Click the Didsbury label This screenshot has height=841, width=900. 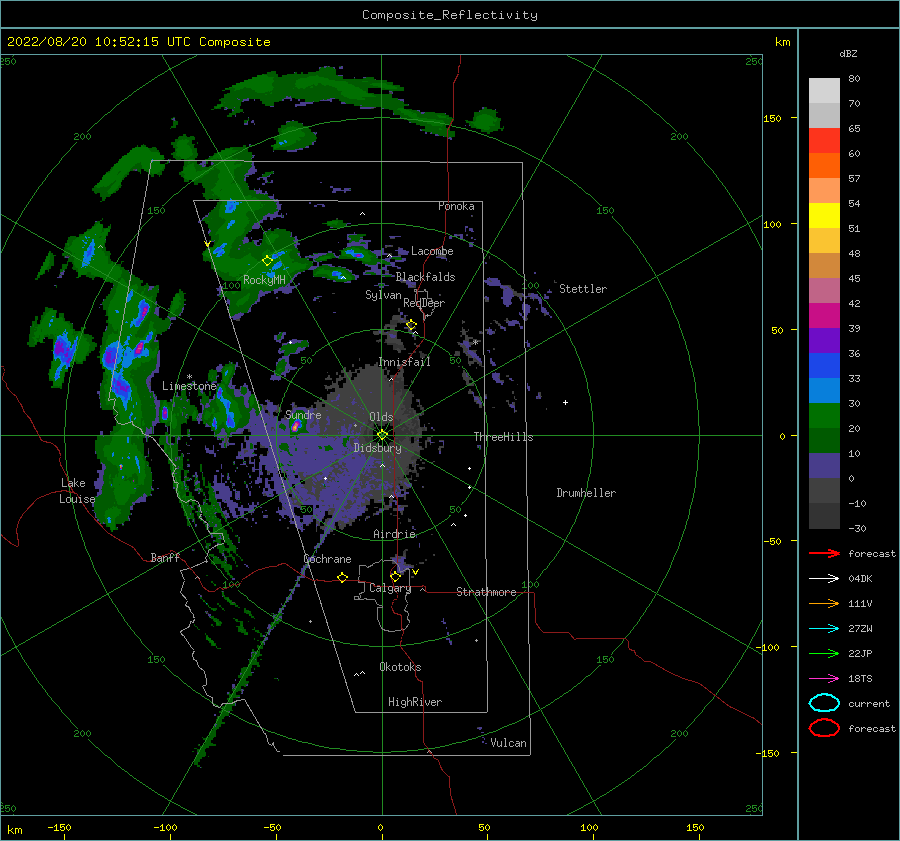tap(377, 448)
